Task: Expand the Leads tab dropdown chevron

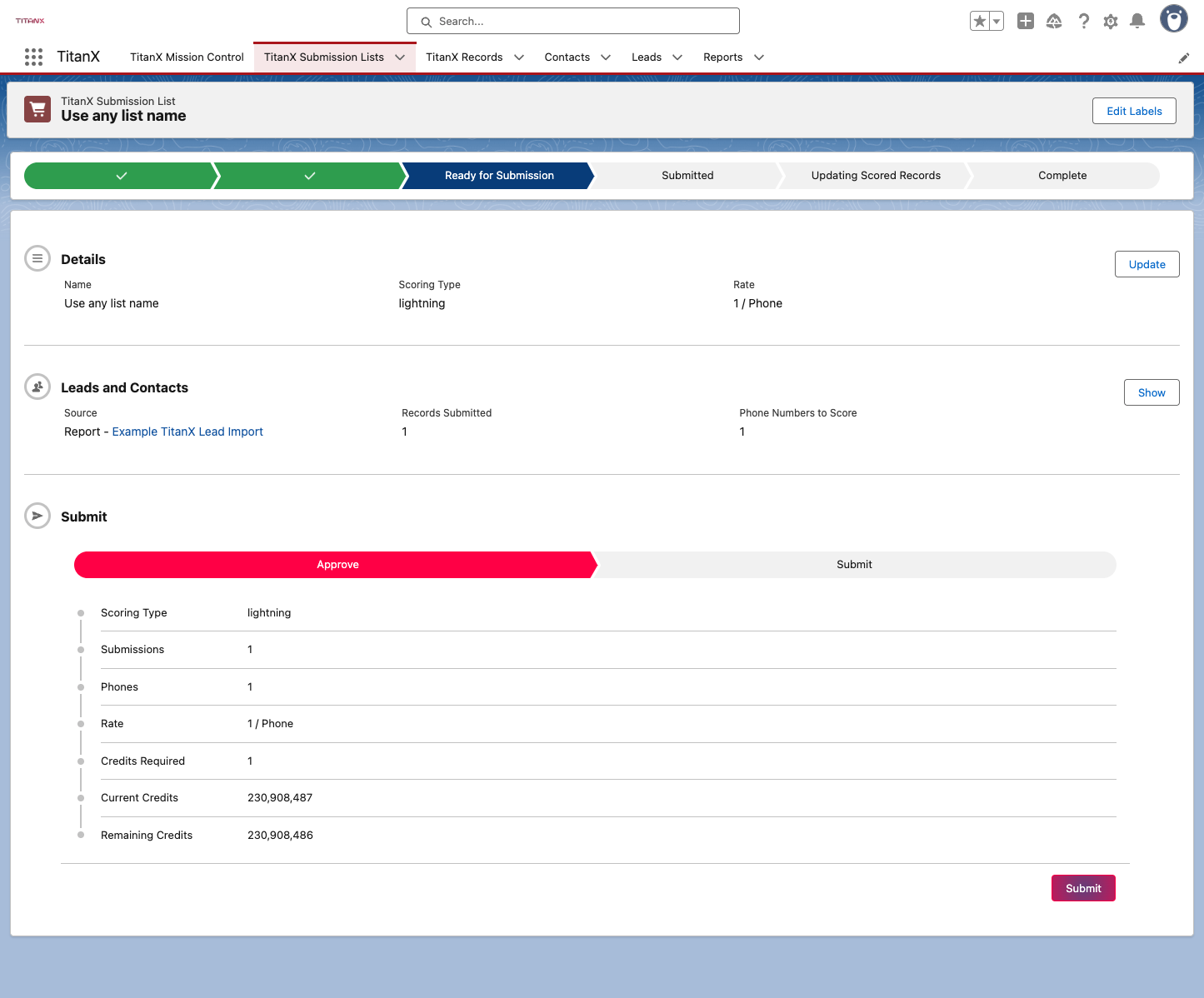Action: (x=677, y=57)
